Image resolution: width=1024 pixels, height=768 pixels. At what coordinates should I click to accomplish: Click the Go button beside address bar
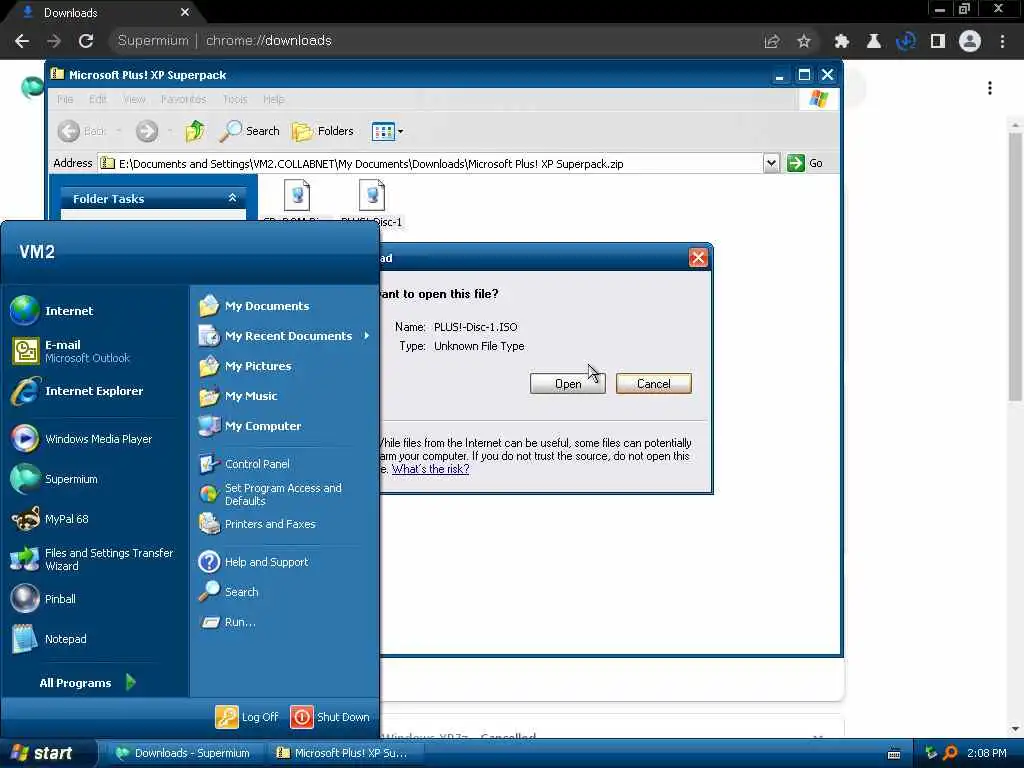[805, 163]
